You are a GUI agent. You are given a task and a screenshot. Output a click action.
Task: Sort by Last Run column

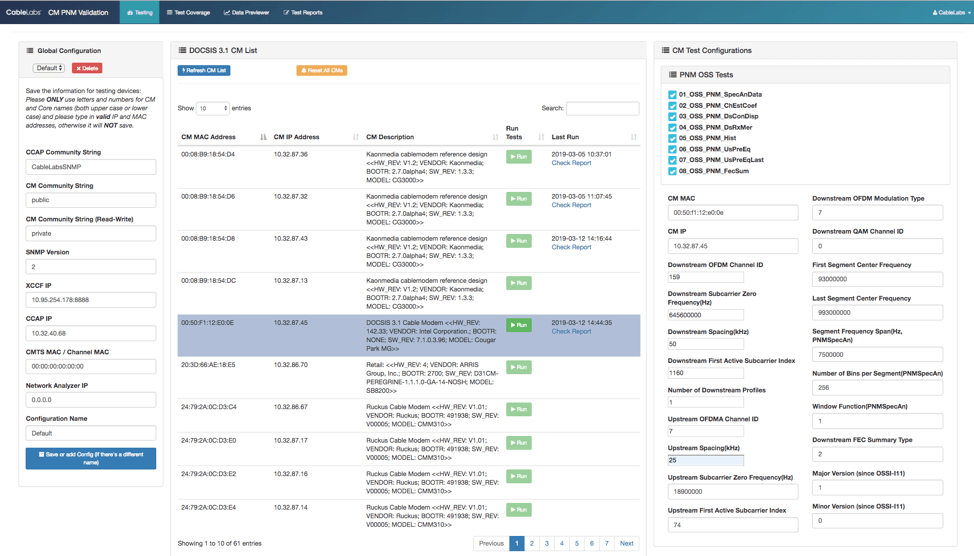tap(594, 137)
